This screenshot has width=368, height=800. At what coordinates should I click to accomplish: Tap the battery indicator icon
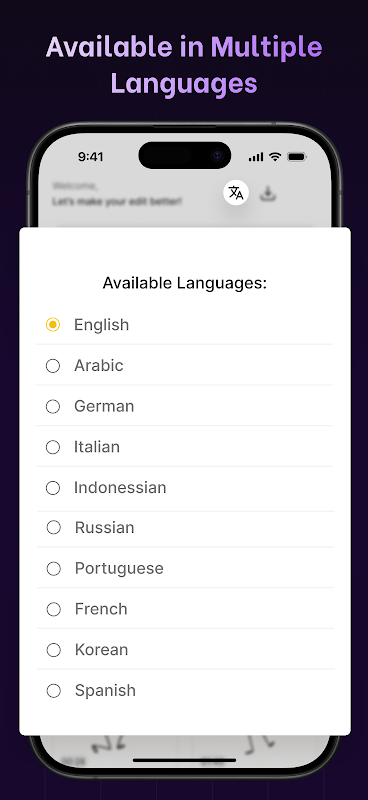point(297,157)
